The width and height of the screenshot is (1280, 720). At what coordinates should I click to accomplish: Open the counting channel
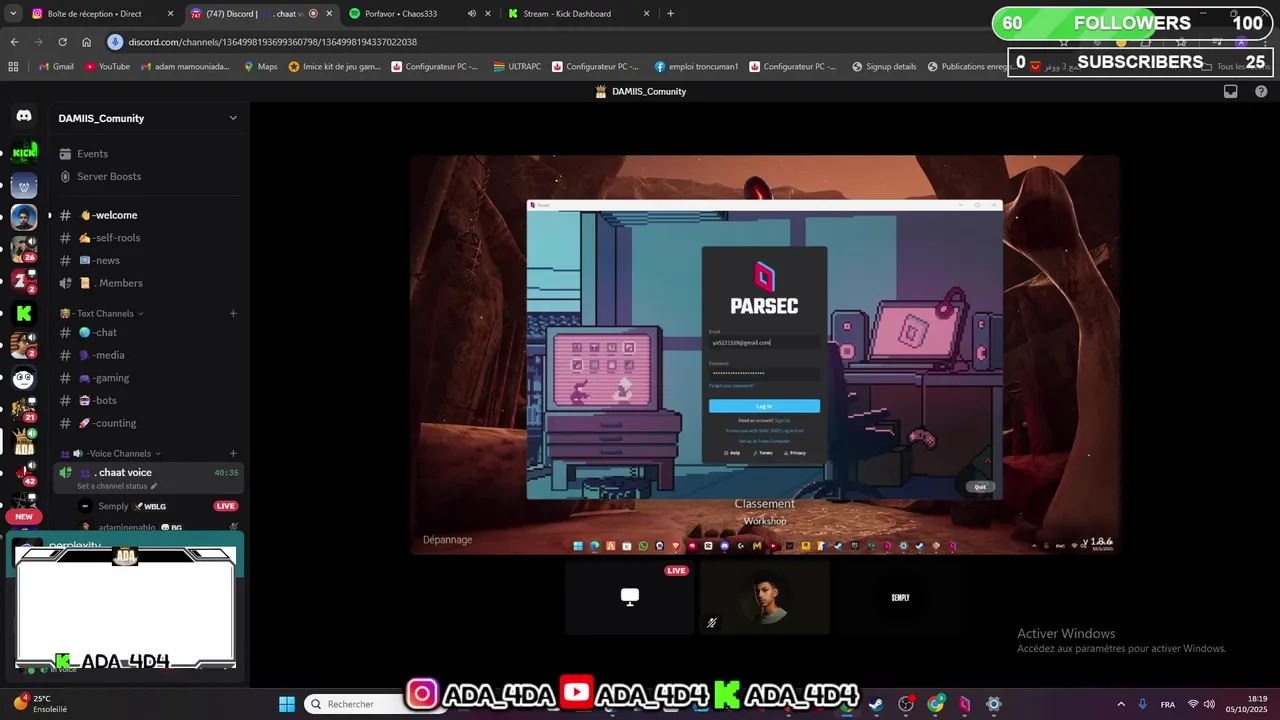pos(148,423)
